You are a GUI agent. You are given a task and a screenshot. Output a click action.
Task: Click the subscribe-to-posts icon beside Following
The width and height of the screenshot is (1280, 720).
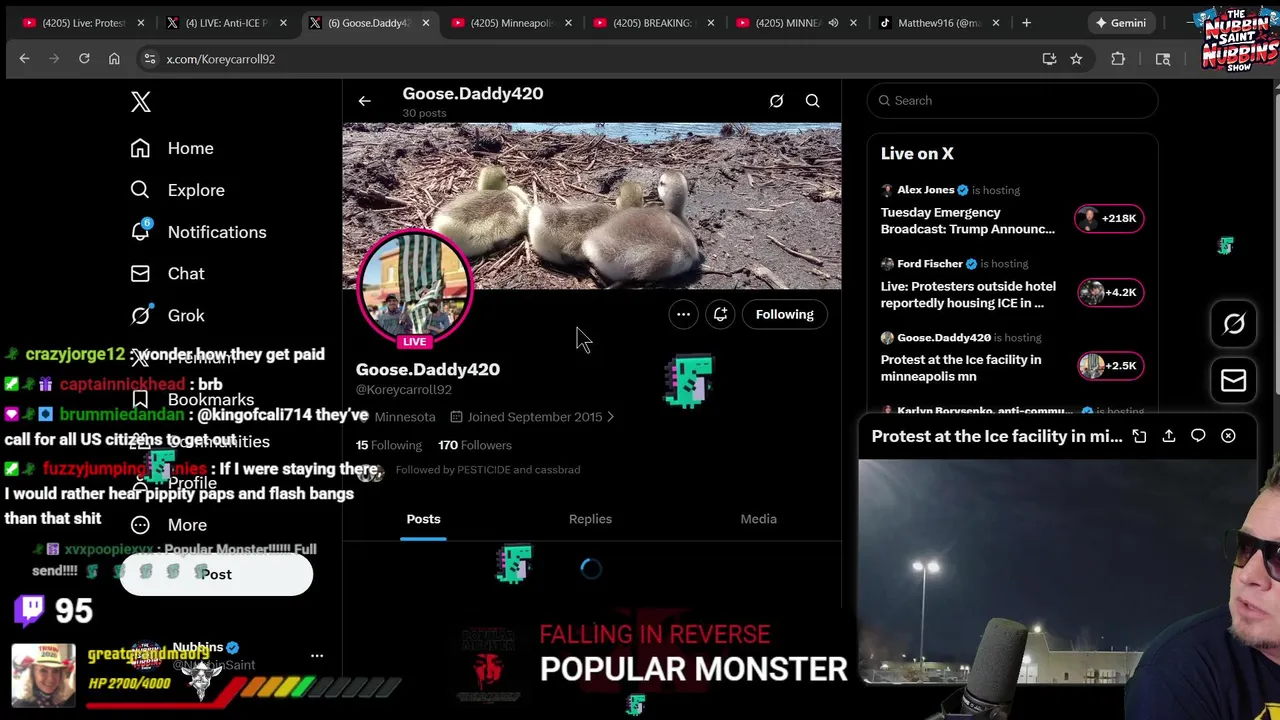[x=720, y=314]
